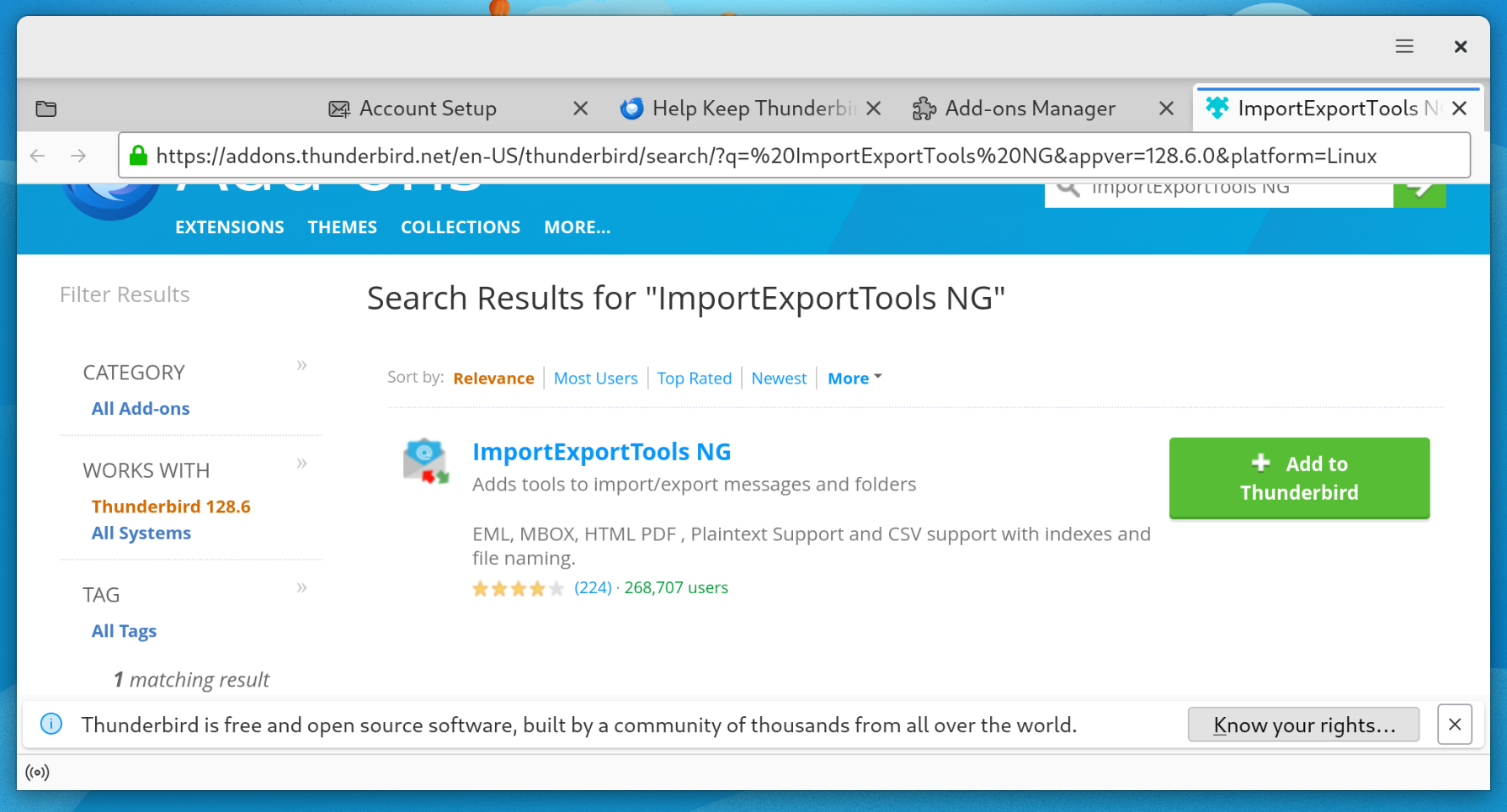Click the magnifier icon in search box

pyautogui.click(x=1068, y=189)
